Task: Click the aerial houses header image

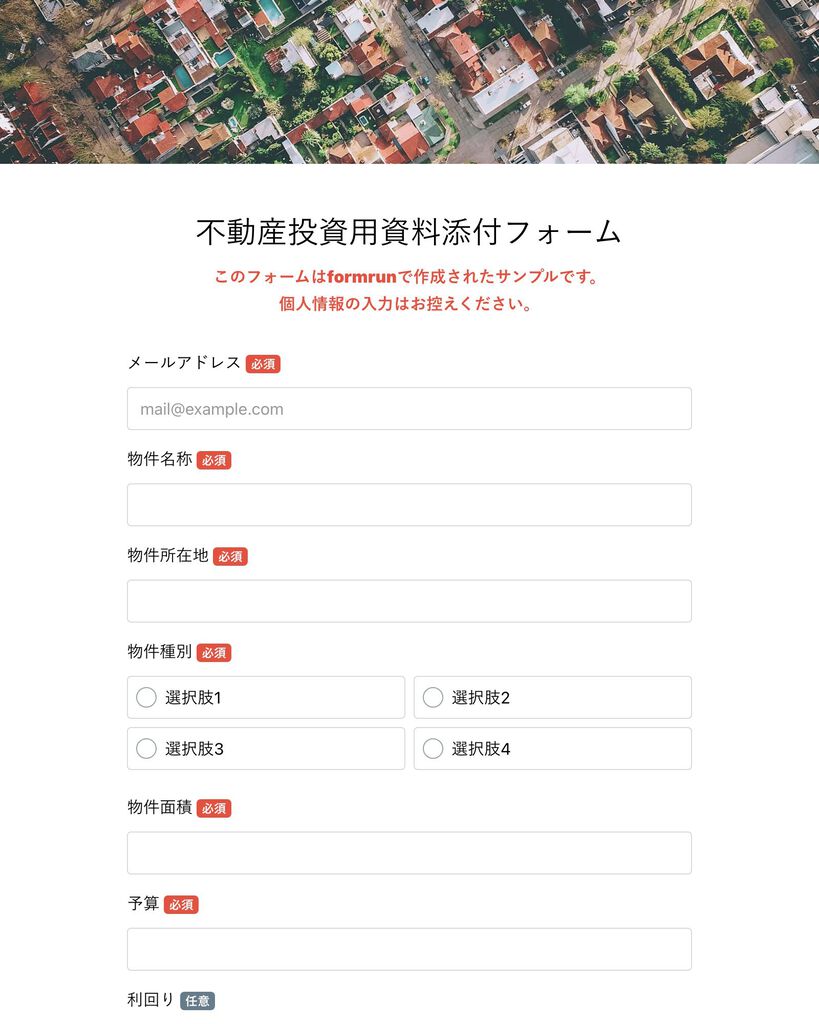Action: coord(410,82)
